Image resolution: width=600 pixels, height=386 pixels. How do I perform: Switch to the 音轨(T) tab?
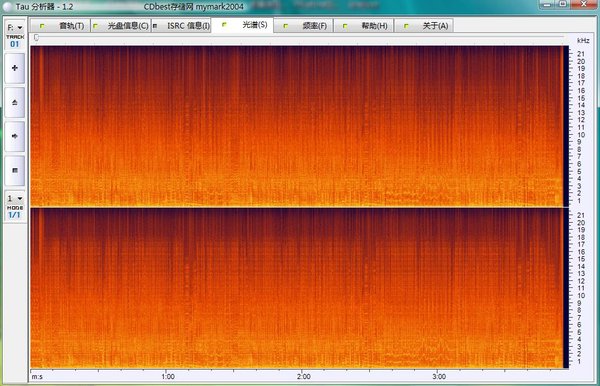click(x=60, y=26)
